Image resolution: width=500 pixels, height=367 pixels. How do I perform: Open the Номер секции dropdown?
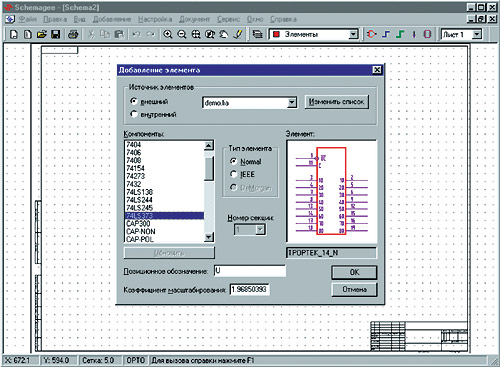tap(260, 229)
